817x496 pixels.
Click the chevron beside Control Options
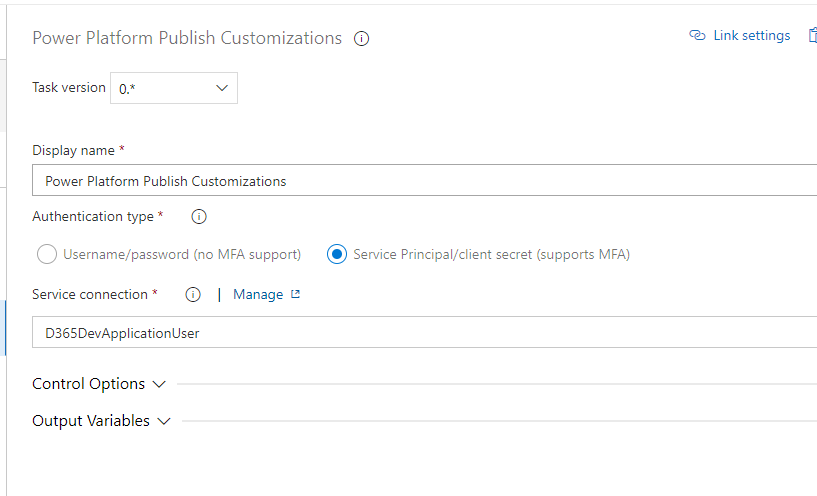pyautogui.click(x=159, y=384)
